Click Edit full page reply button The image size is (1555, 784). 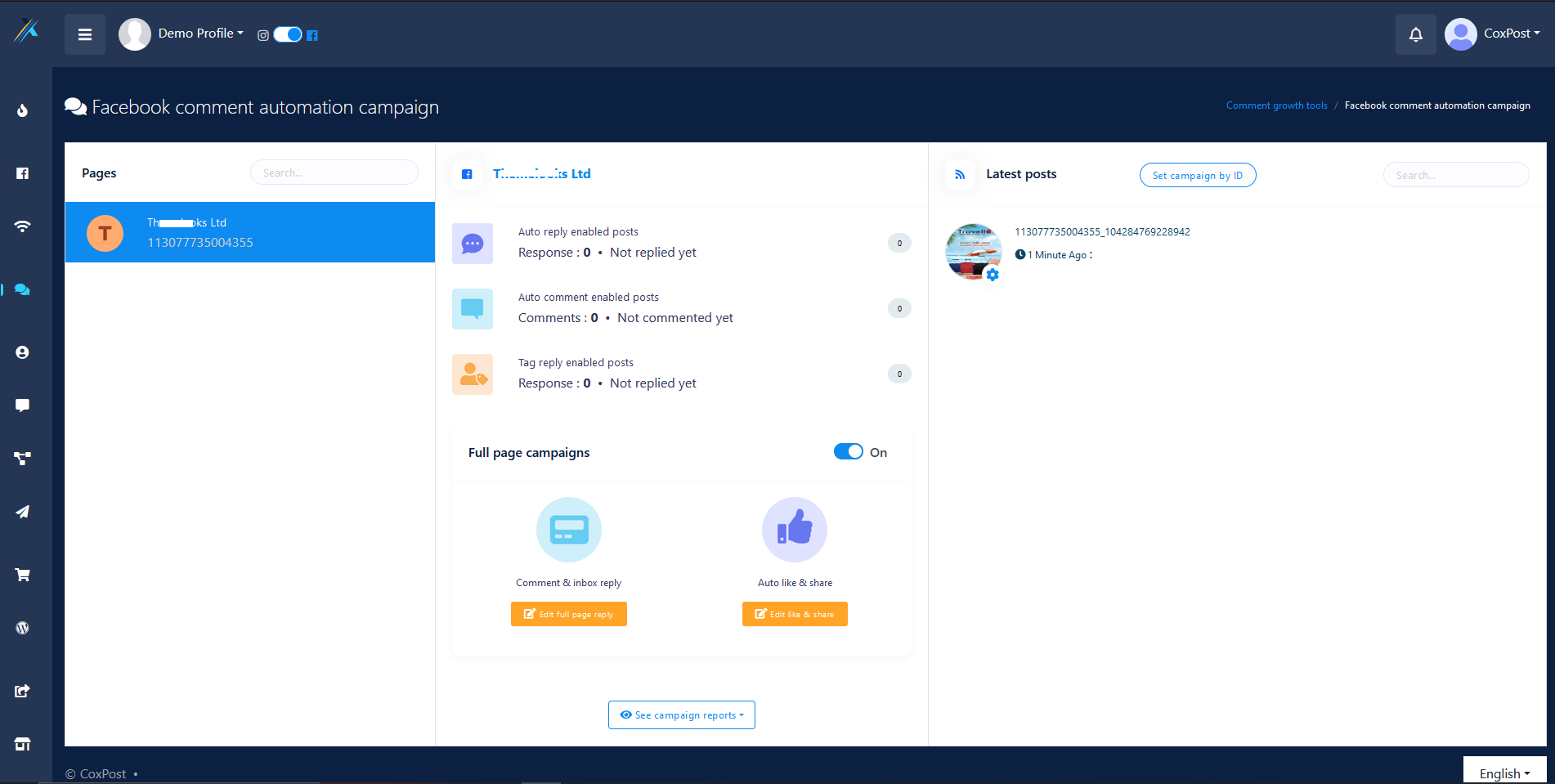pos(569,614)
